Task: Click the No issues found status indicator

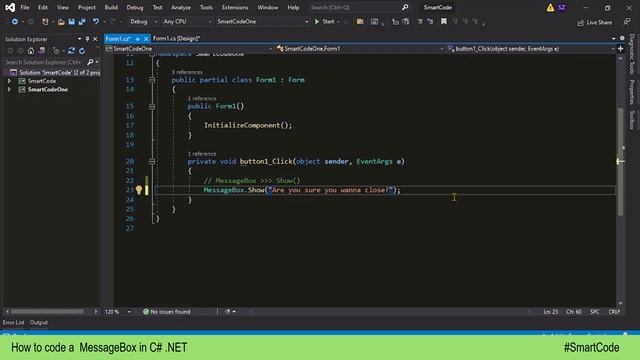Action: click(x=167, y=312)
